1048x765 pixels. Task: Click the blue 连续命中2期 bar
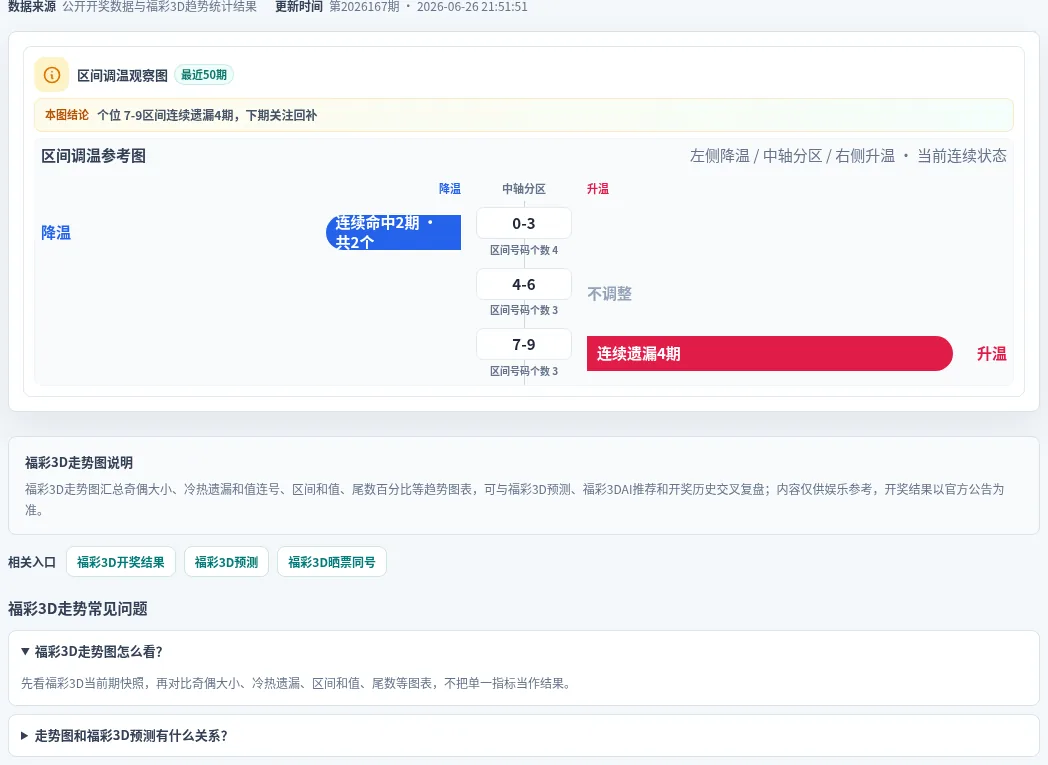[394, 233]
